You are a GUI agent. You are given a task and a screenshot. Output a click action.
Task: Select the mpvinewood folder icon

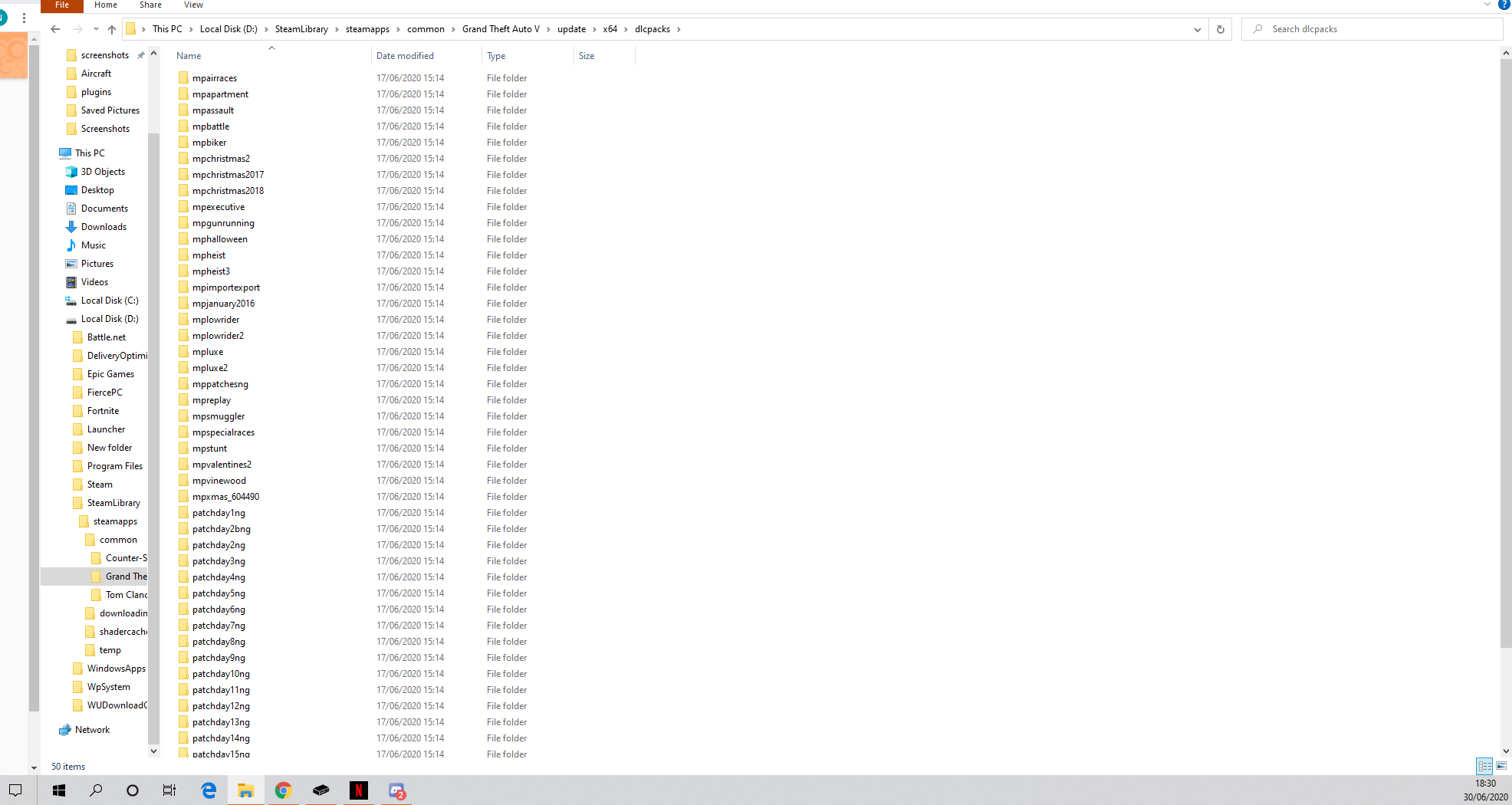[183, 481]
